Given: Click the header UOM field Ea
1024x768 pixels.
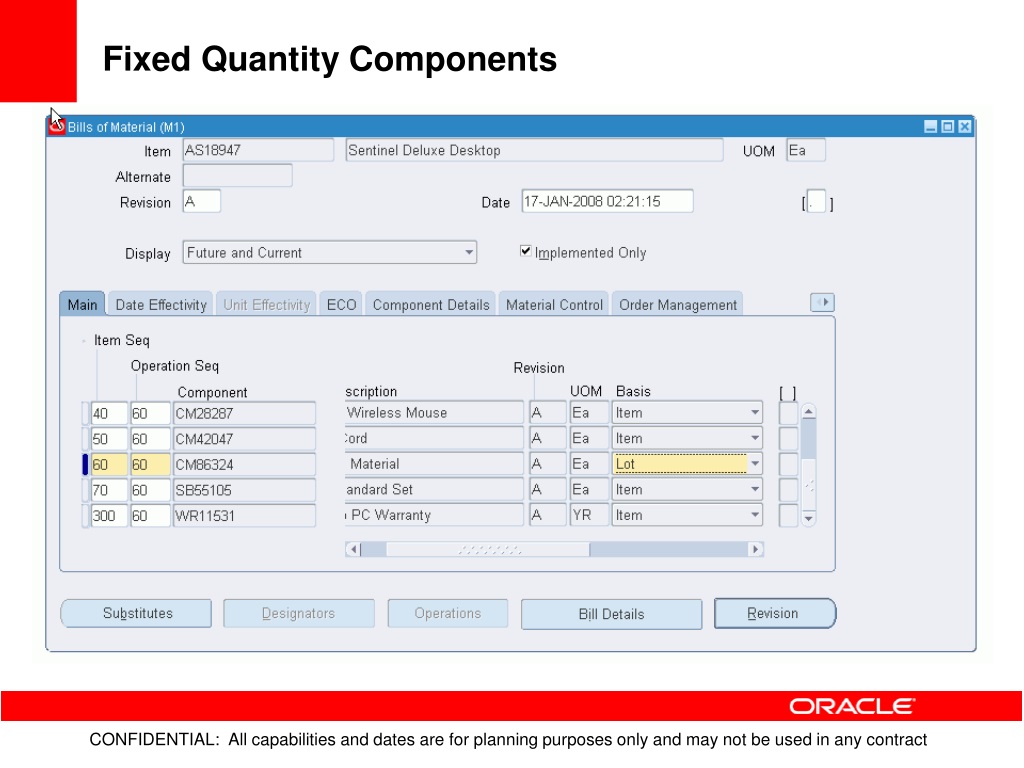Looking at the screenshot, I should point(806,150).
